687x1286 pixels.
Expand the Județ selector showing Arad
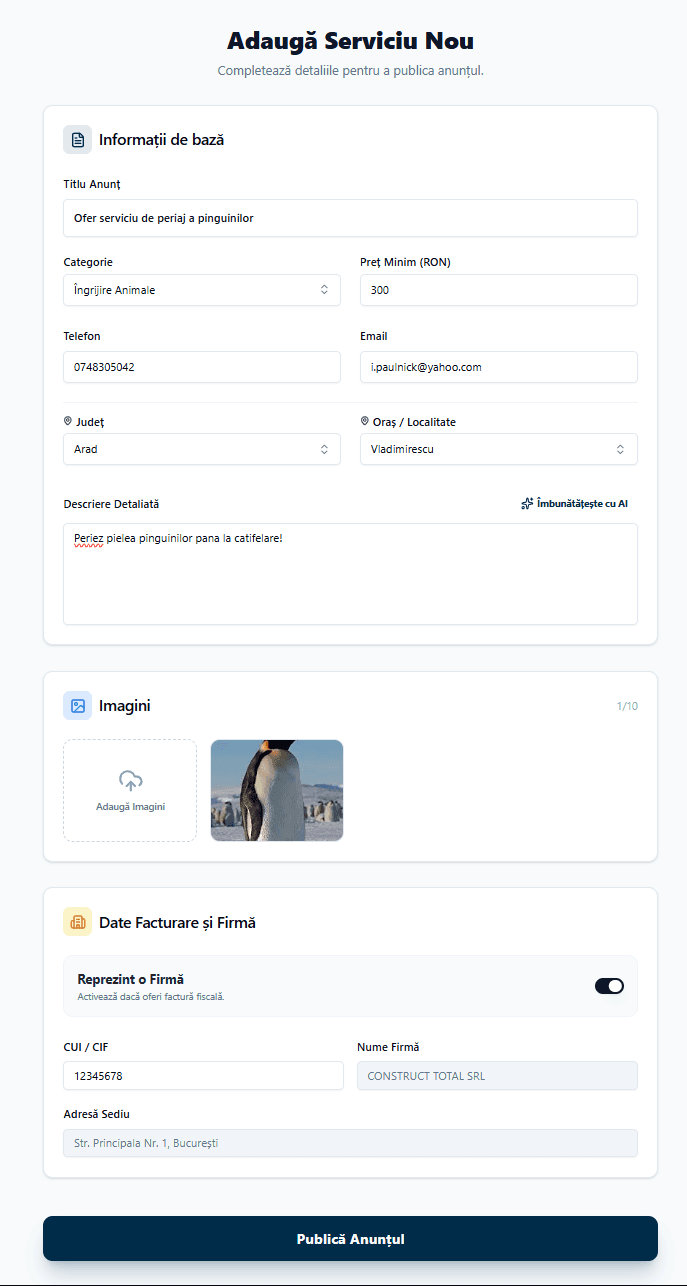pos(201,449)
